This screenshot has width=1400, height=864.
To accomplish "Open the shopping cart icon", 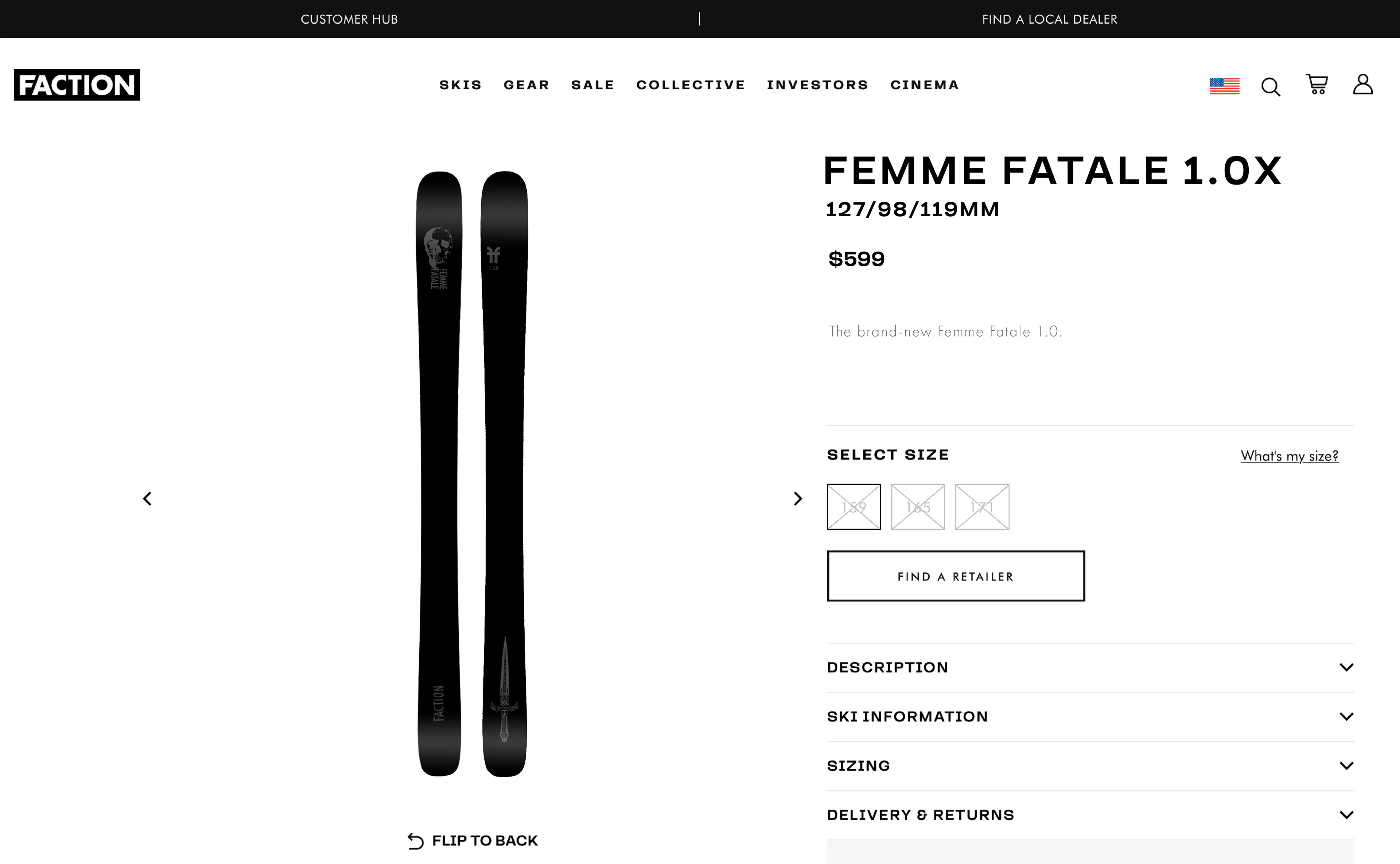I will (x=1317, y=84).
